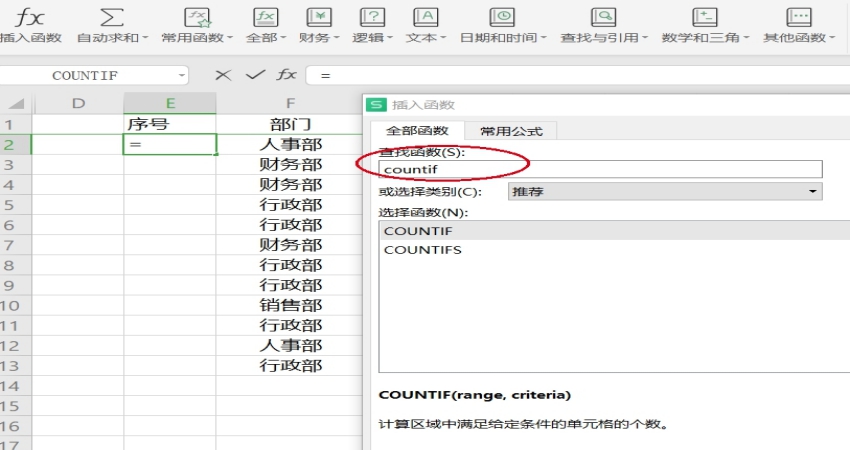
Task: Select COUNTIFS in the function list
Action: click(422, 250)
